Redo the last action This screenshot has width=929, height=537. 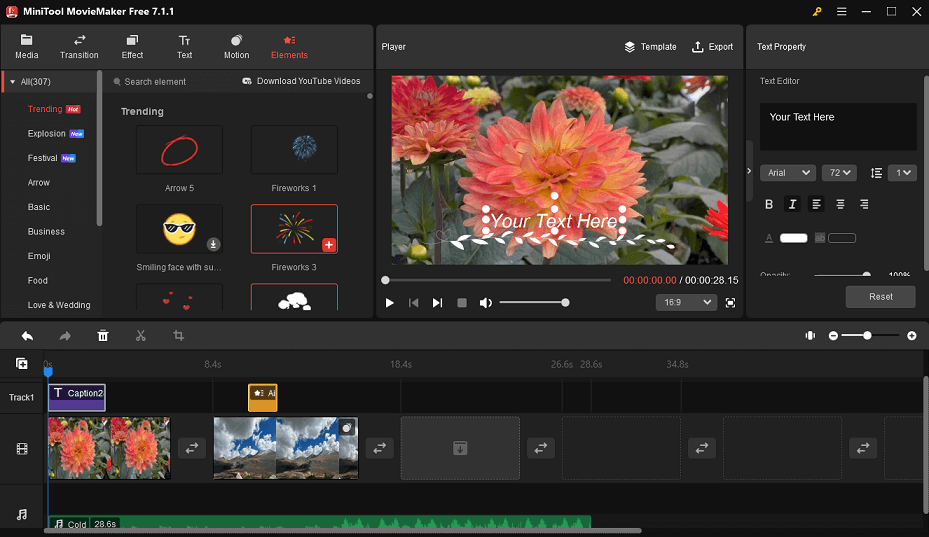point(65,336)
